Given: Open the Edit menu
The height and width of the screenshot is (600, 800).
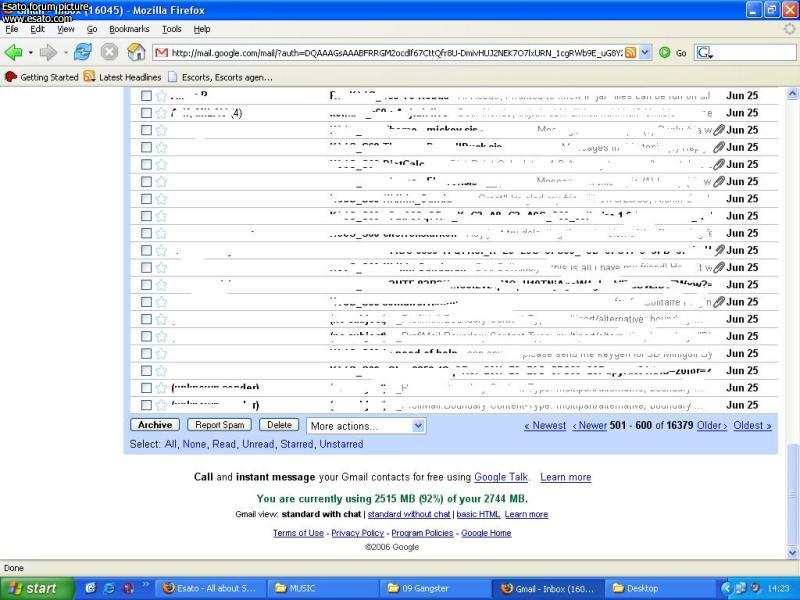Looking at the screenshot, I should tap(37, 29).
